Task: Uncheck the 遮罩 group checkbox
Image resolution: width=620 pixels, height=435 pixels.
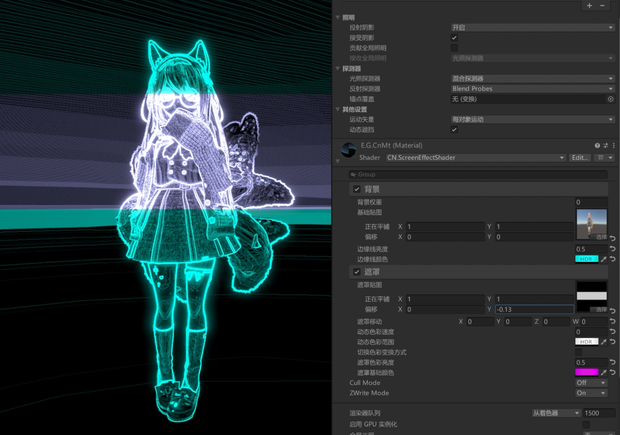Action: point(357,272)
